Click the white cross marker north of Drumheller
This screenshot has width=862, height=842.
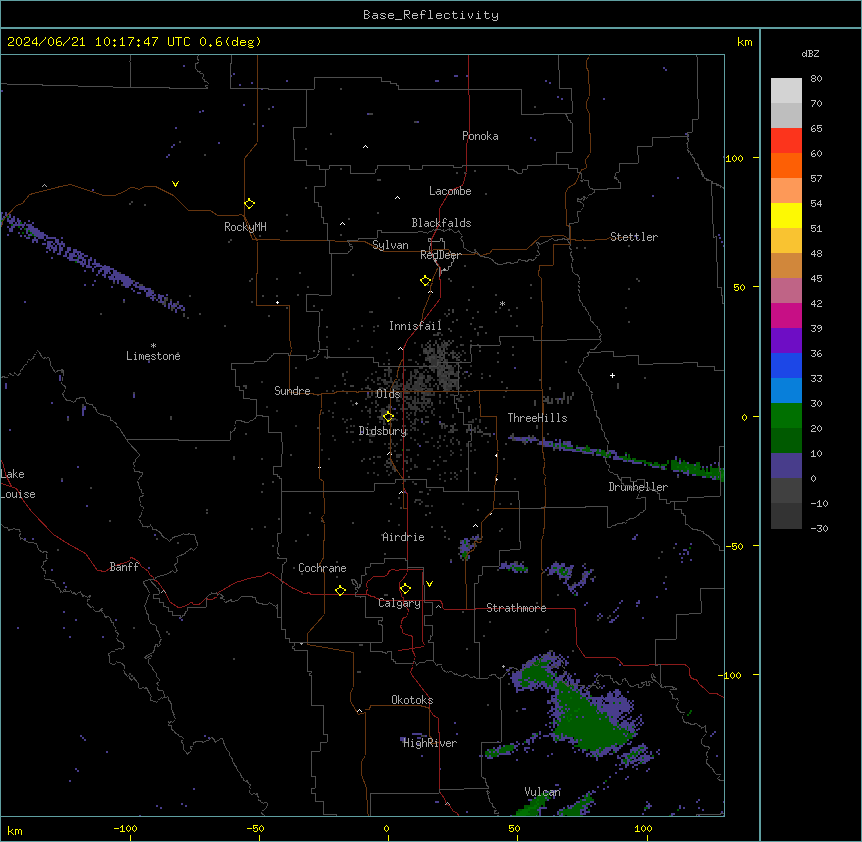(612, 375)
